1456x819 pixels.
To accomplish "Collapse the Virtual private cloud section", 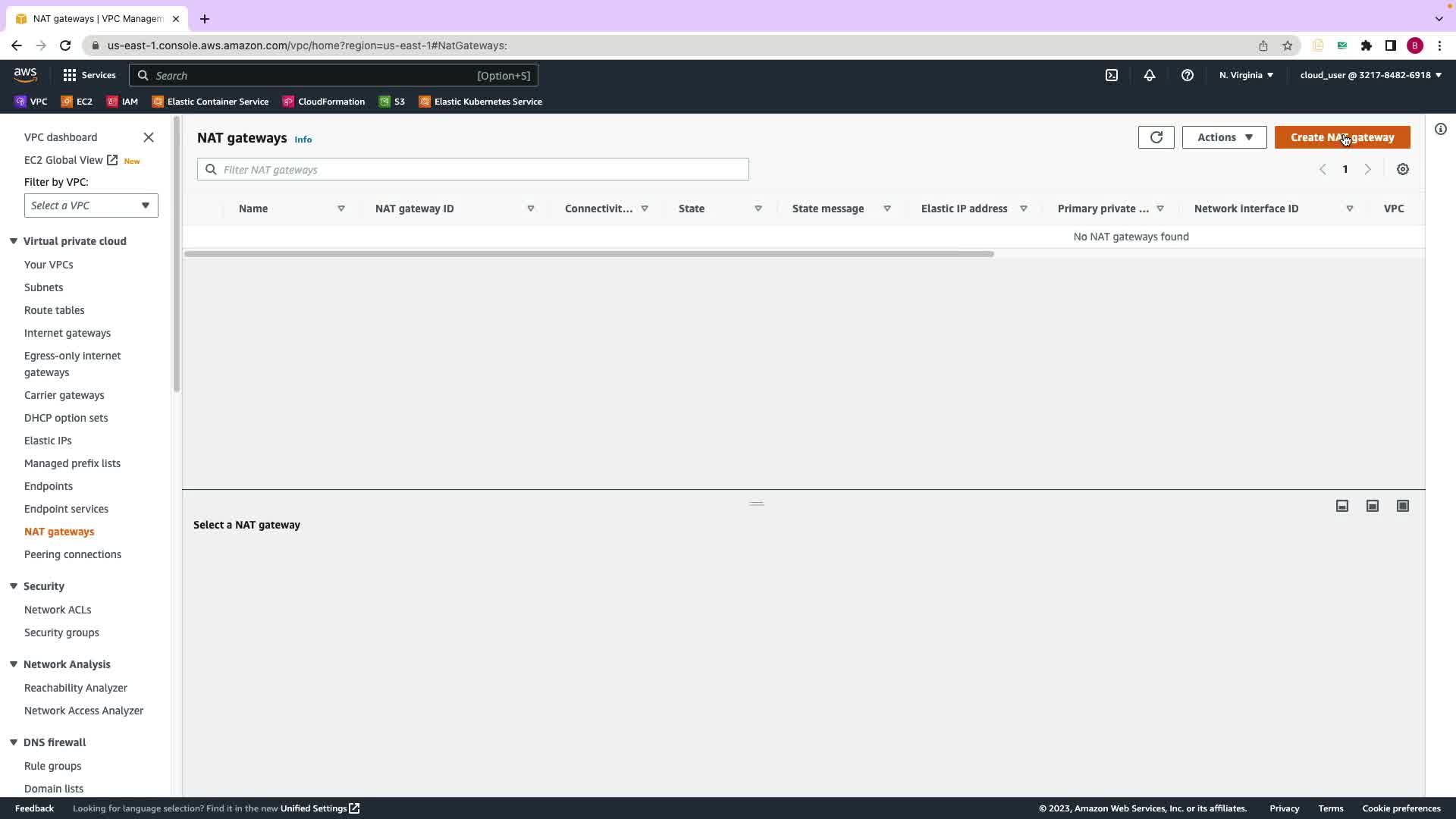I will [14, 241].
